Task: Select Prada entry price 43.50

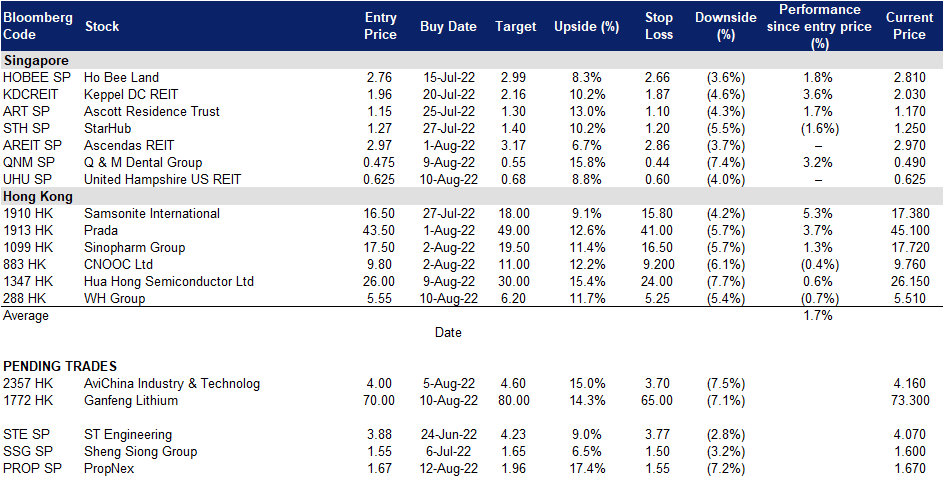Action: (379, 230)
